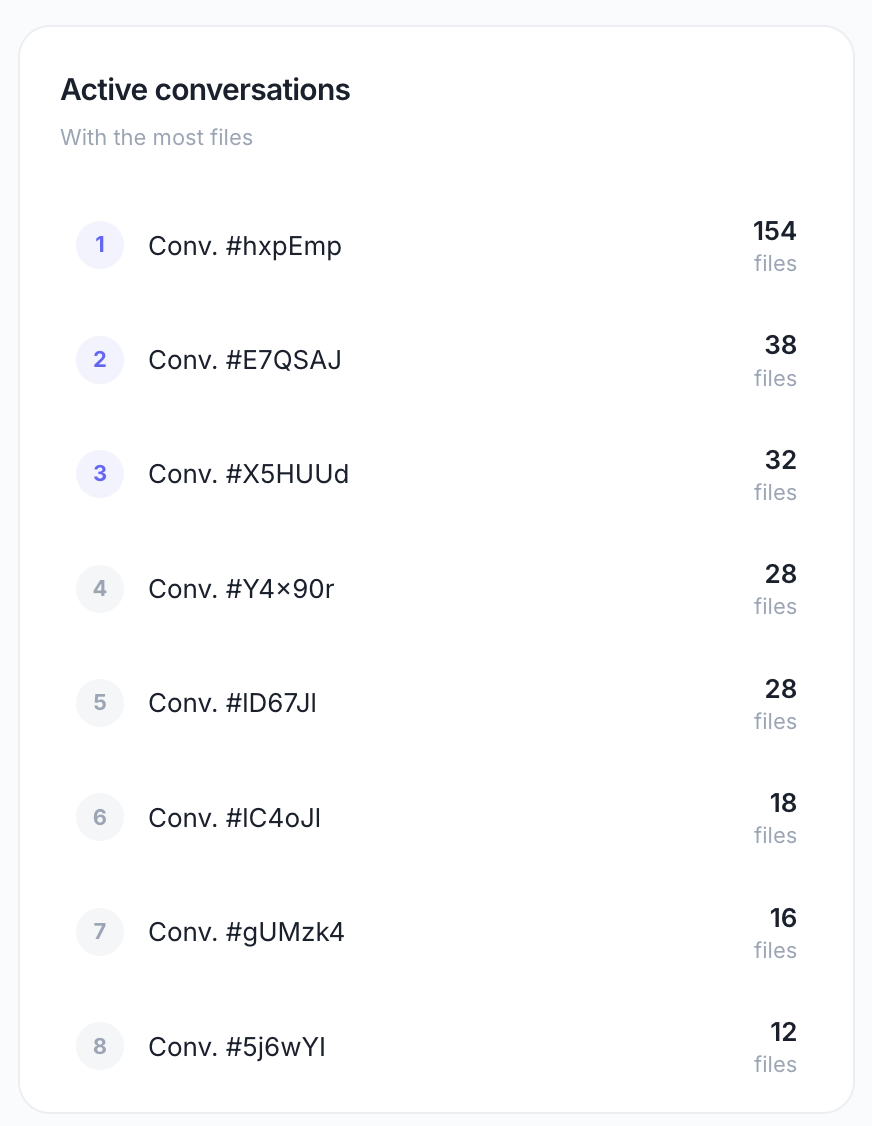This screenshot has height=1126, width=872.
Task: Click the rank 4 badge
Action: click(100, 589)
